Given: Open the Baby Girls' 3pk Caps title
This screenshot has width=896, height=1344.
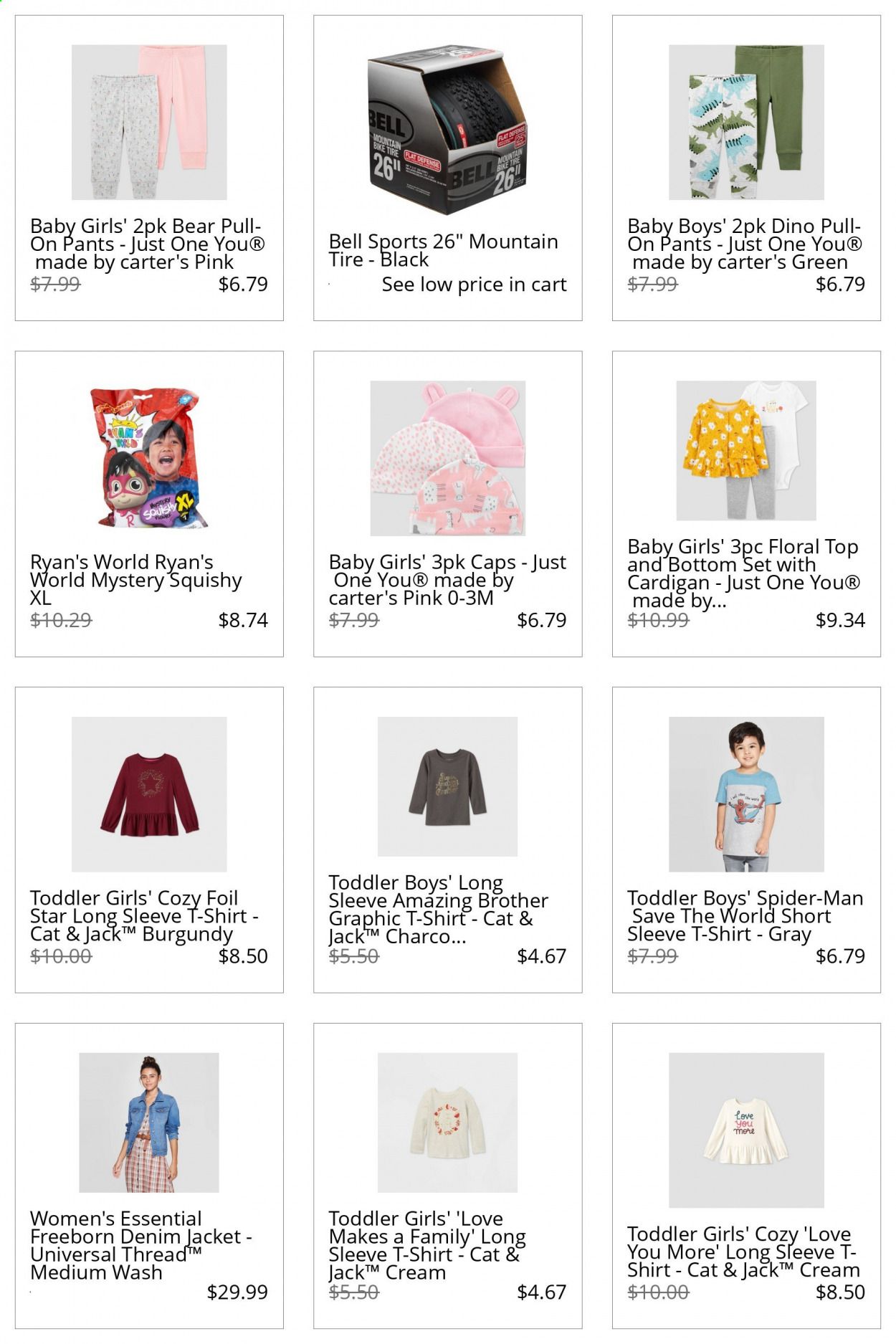Looking at the screenshot, I should click(447, 580).
